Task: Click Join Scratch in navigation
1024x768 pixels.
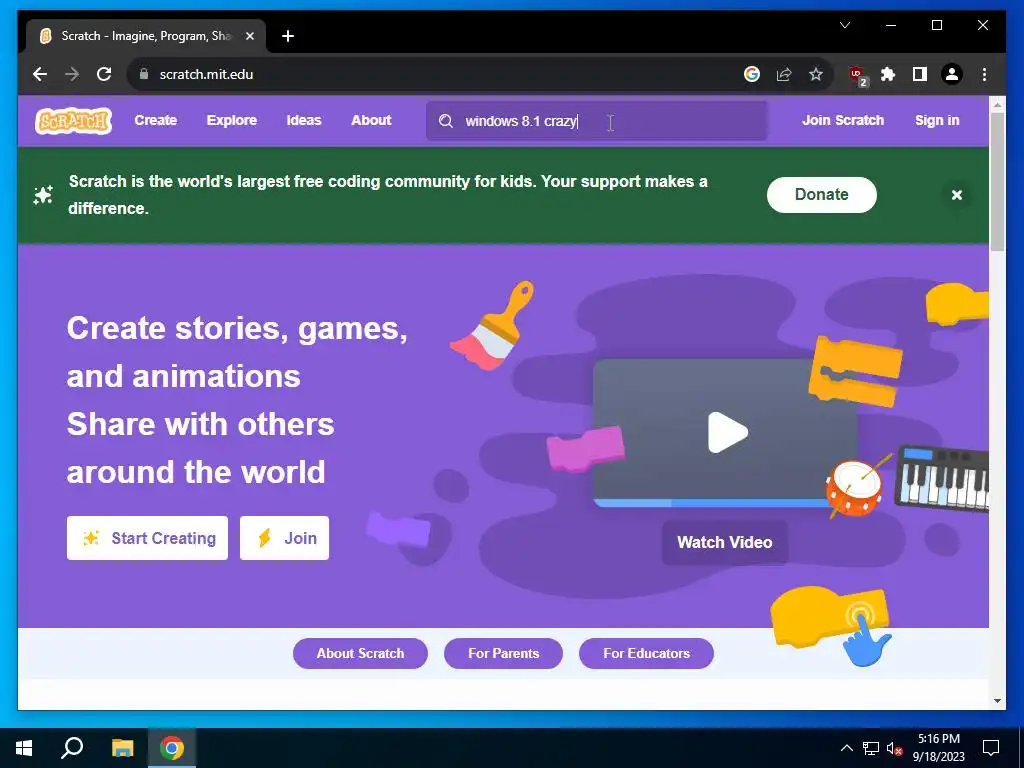Action: coord(843,120)
